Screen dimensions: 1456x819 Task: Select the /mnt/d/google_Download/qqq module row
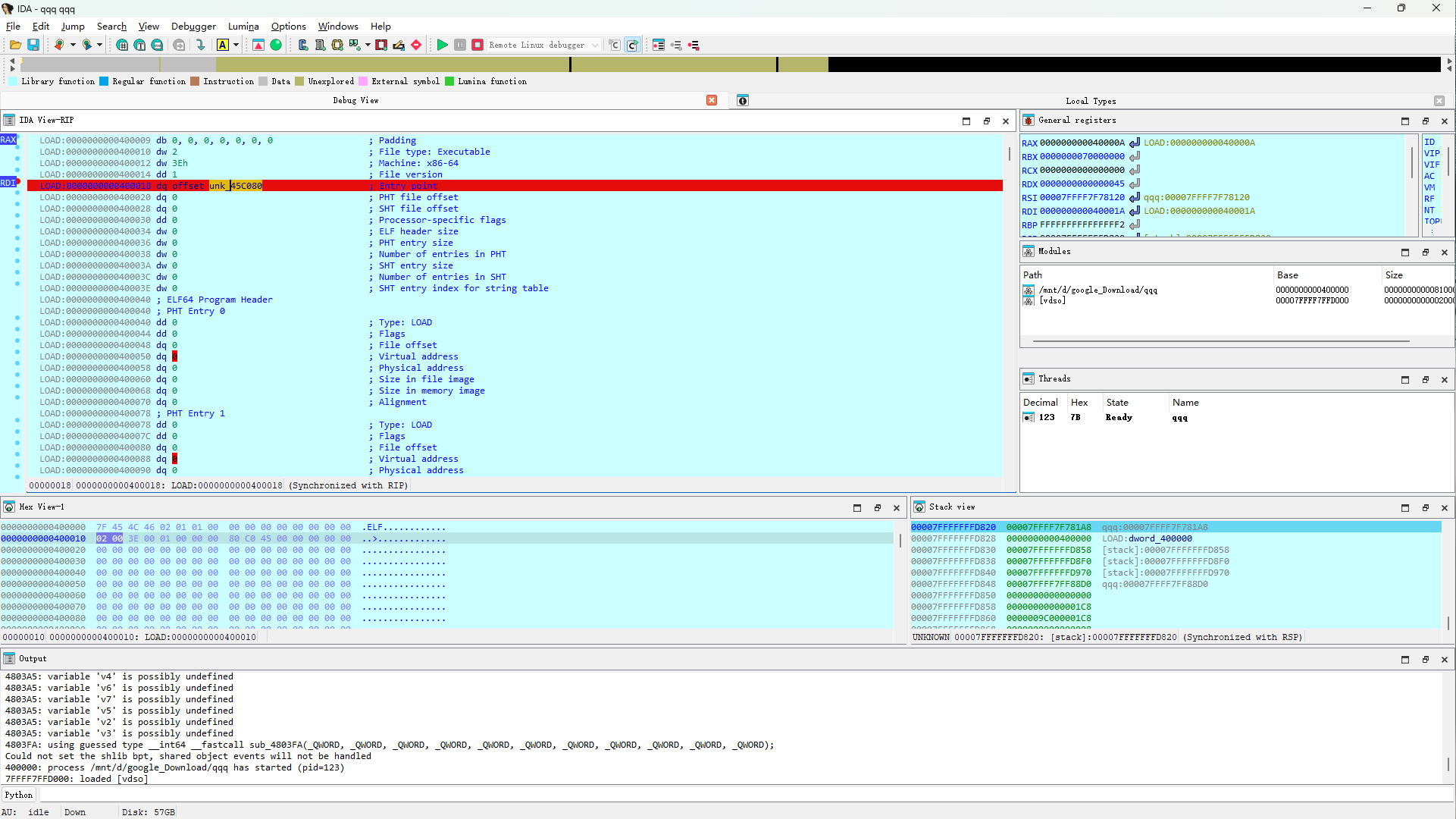click(x=1097, y=290)
